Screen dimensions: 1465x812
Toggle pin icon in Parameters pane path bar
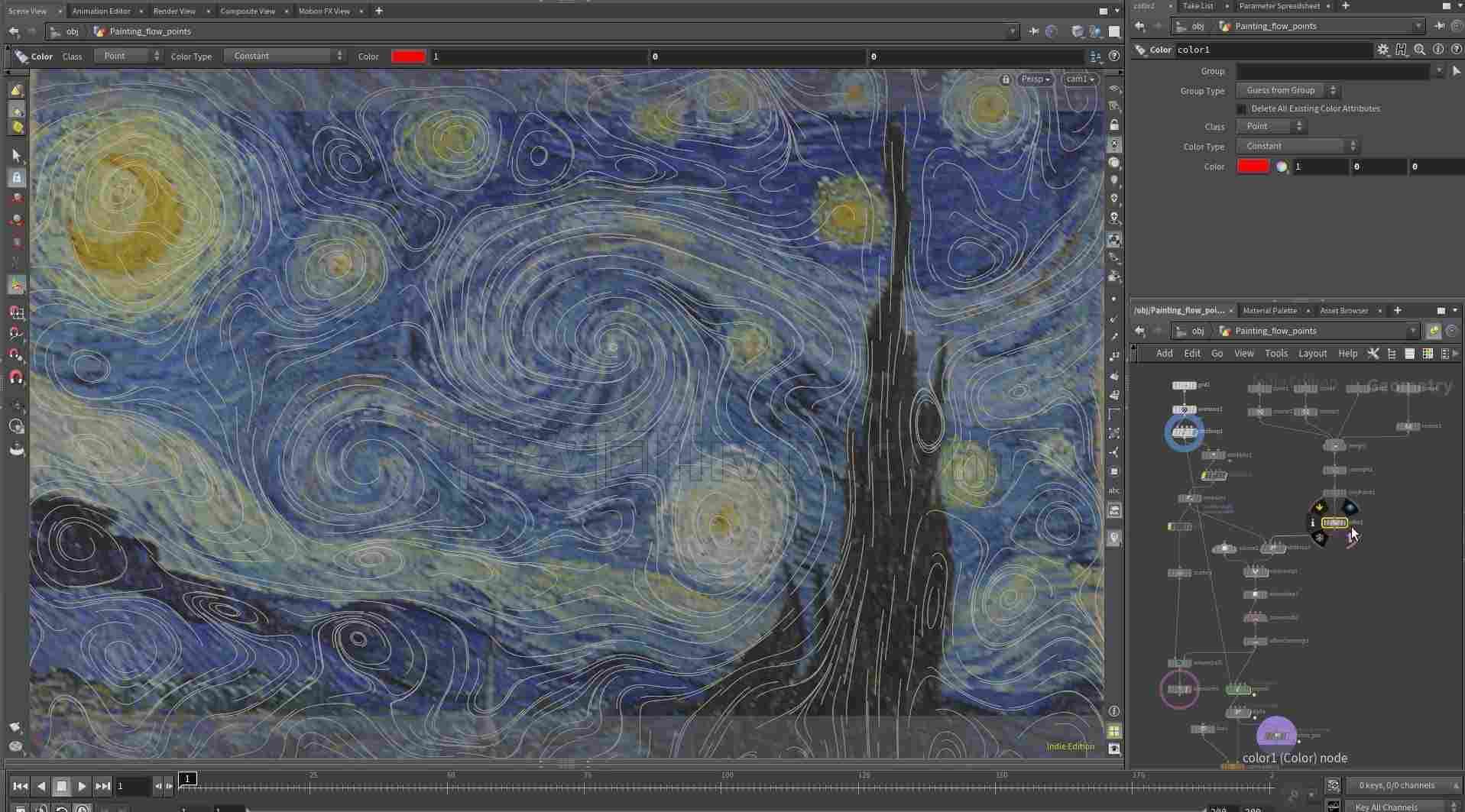pyautogui.click(x=1439, y=26)
